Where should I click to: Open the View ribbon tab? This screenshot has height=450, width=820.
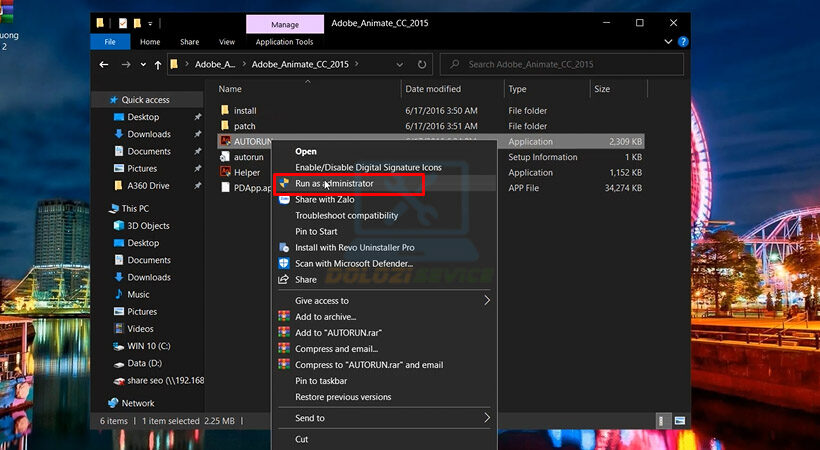227,42
